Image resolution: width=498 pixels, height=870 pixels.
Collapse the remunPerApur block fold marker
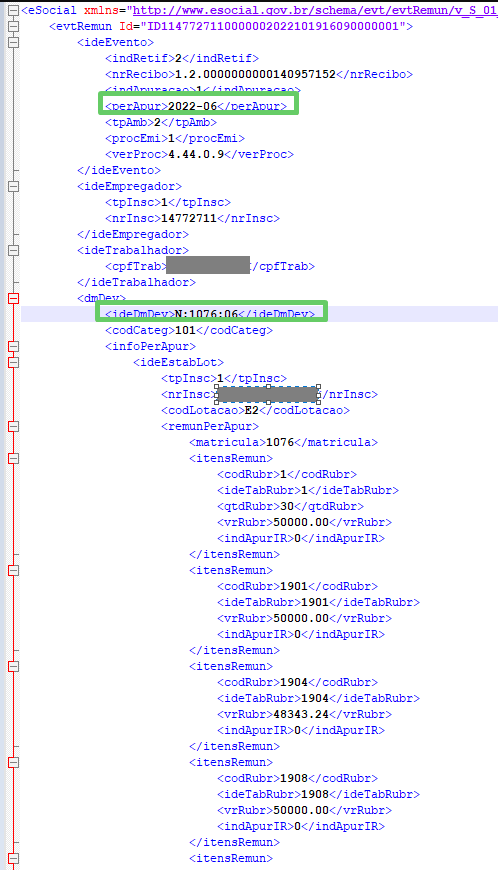pyautogui.click(x=13, y=426)
